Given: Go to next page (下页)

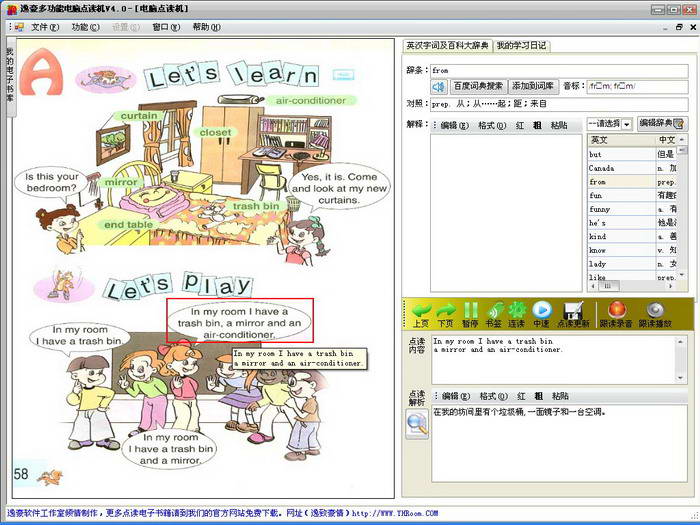Looking at the screenshot, I should (446, 315).
